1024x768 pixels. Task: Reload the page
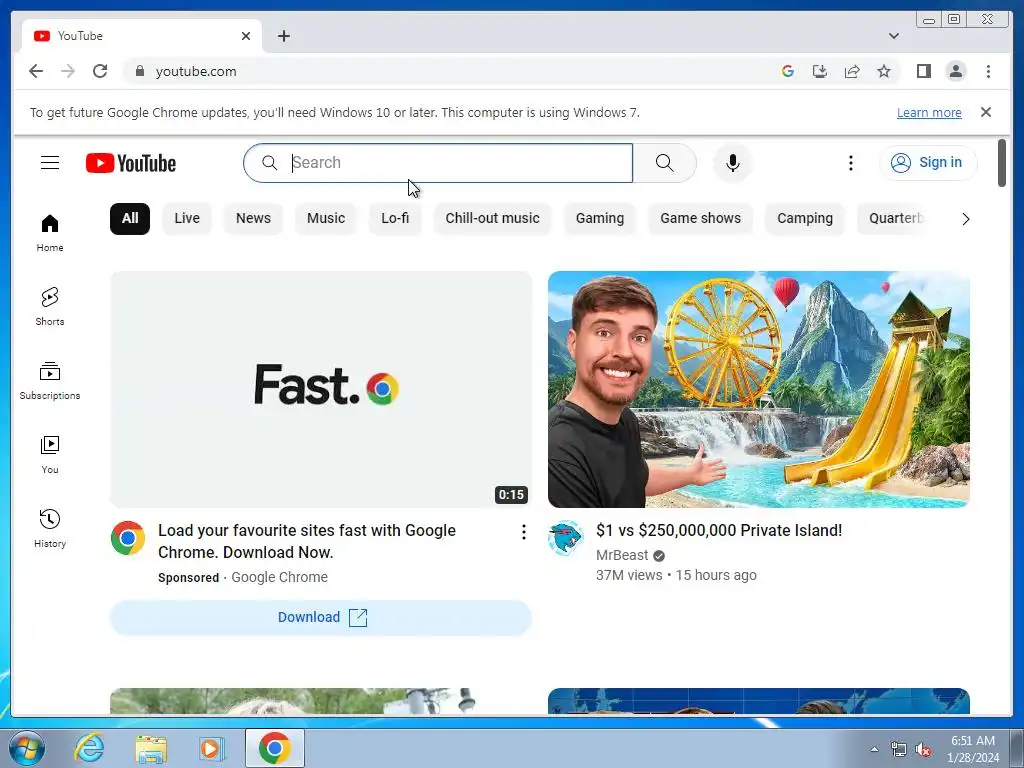[x=100, y=71]
